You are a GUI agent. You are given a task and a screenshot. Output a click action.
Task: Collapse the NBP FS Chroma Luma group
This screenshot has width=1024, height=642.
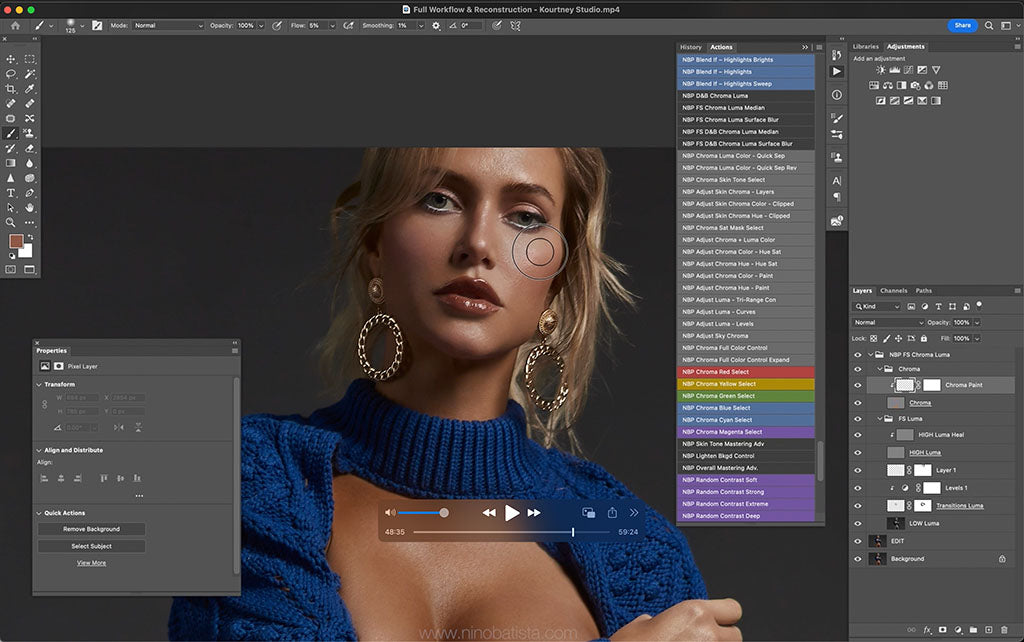click(x=869, y=353)
